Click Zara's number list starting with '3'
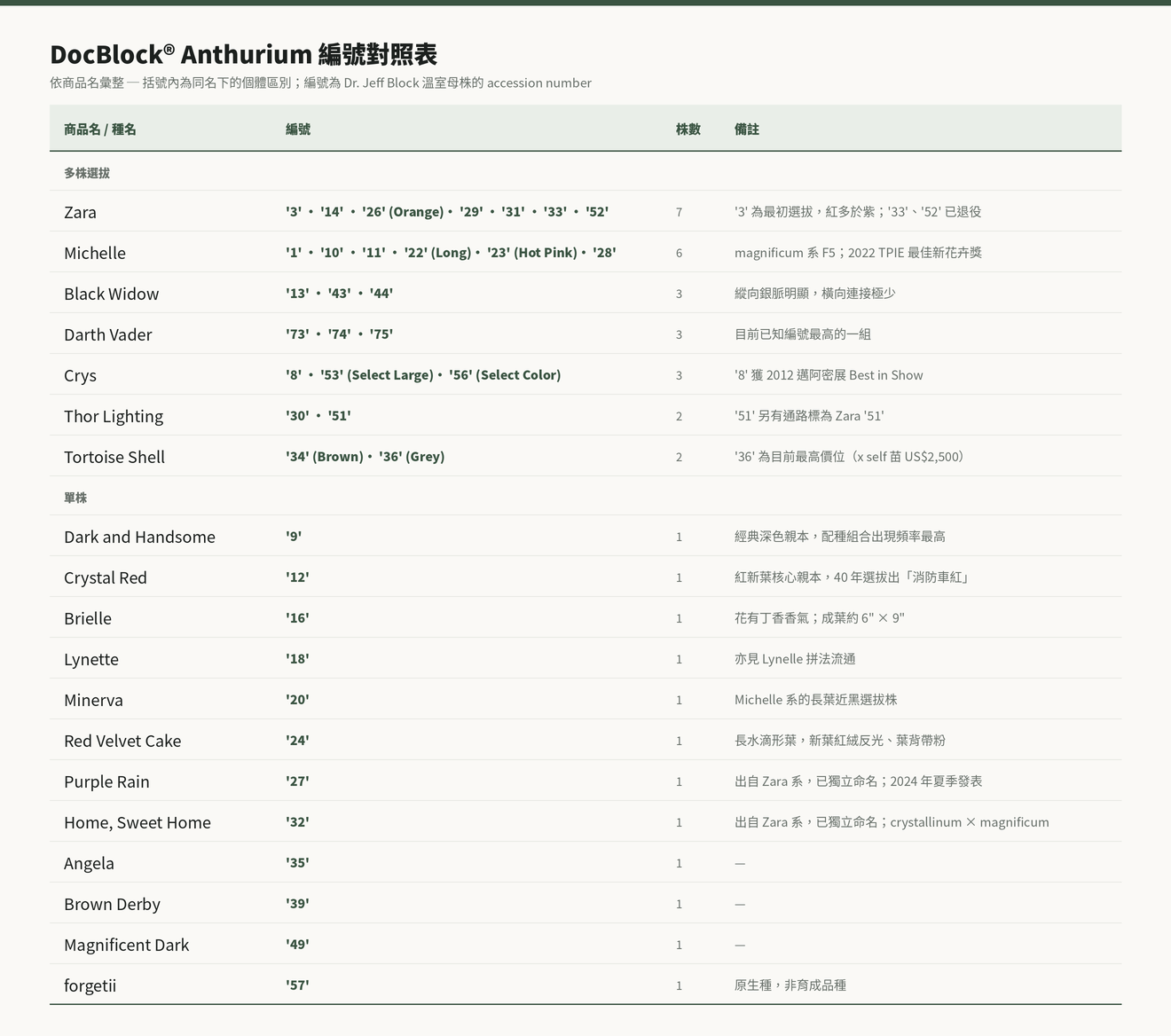 coord(447,212)
